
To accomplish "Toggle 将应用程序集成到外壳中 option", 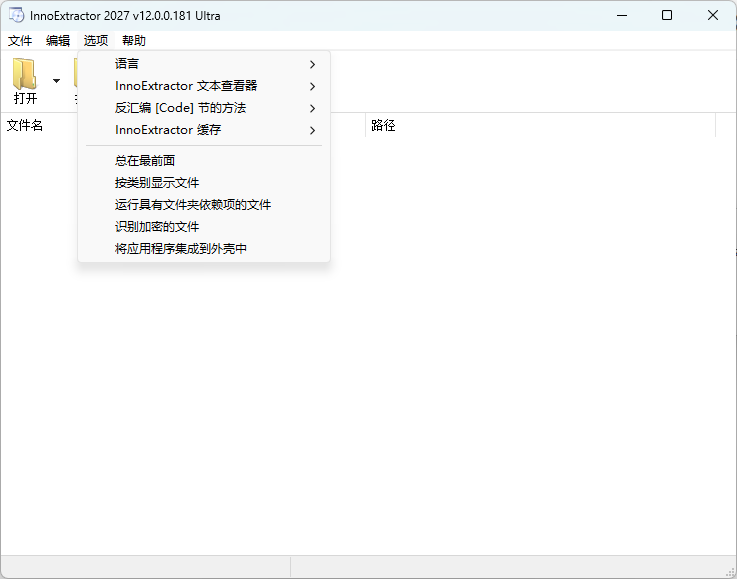I will pos(204,249).
